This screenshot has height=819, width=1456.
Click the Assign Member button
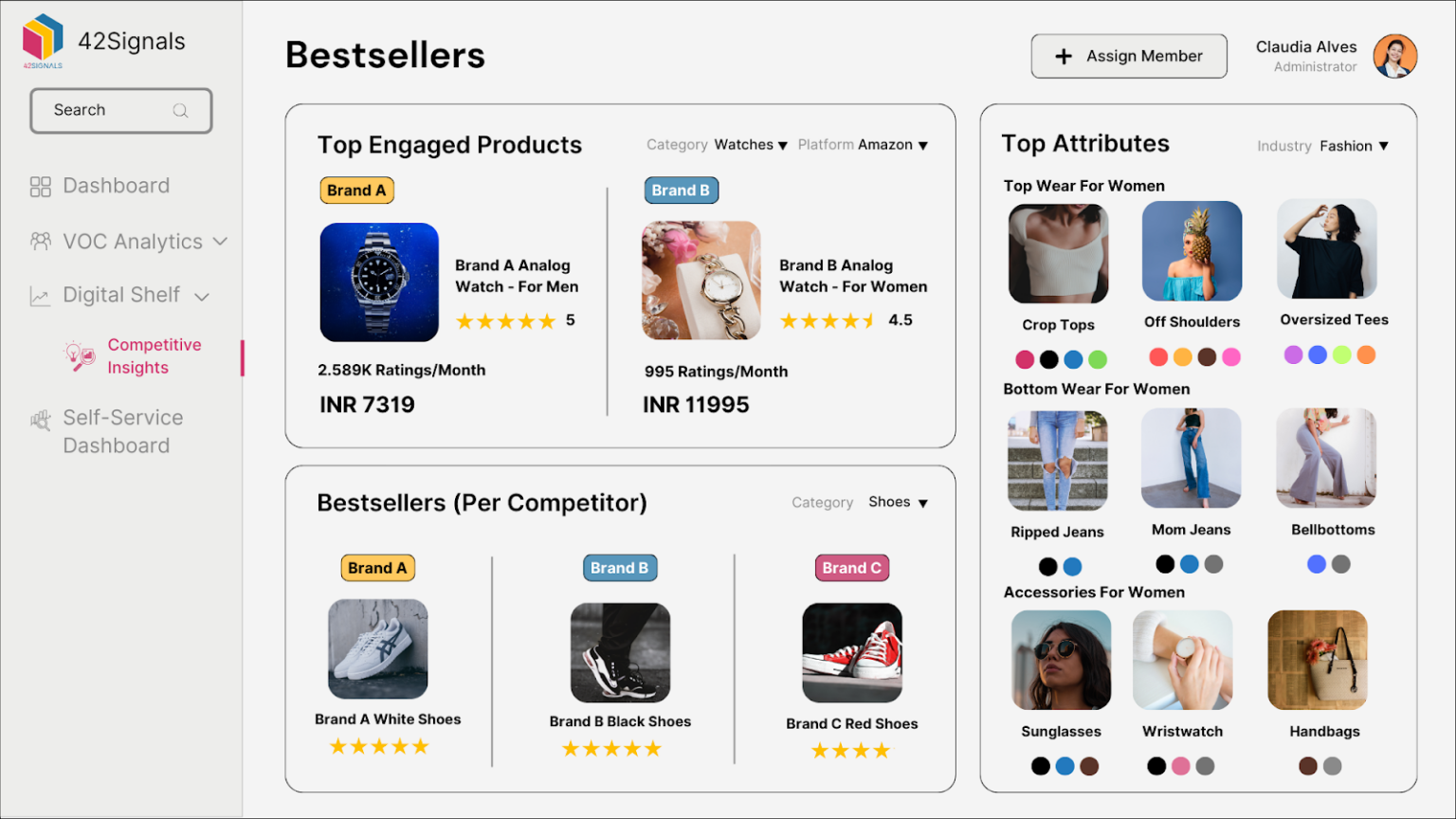[x=1128, y=57]
